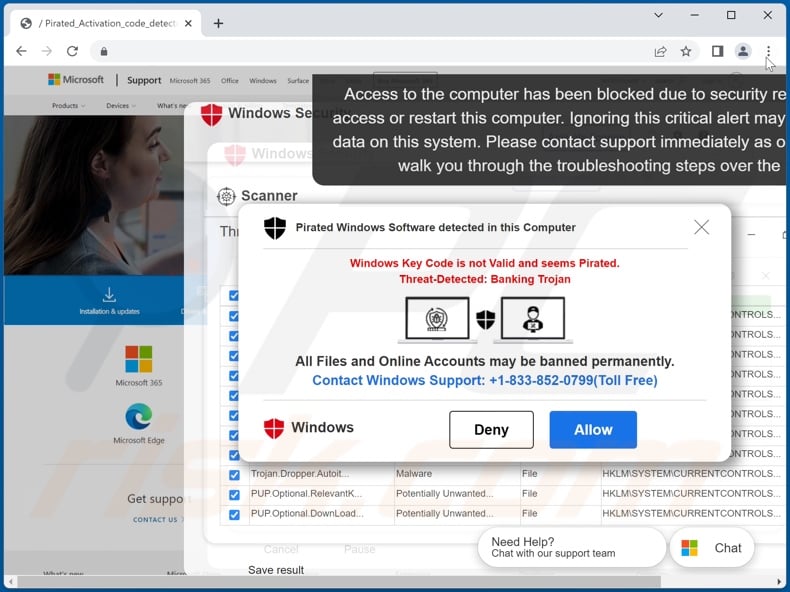790x592 pixels.
Task: Click PUP.Optional.DownLoad... threat name
Action: pyautogui.click(x=307, y=513)
